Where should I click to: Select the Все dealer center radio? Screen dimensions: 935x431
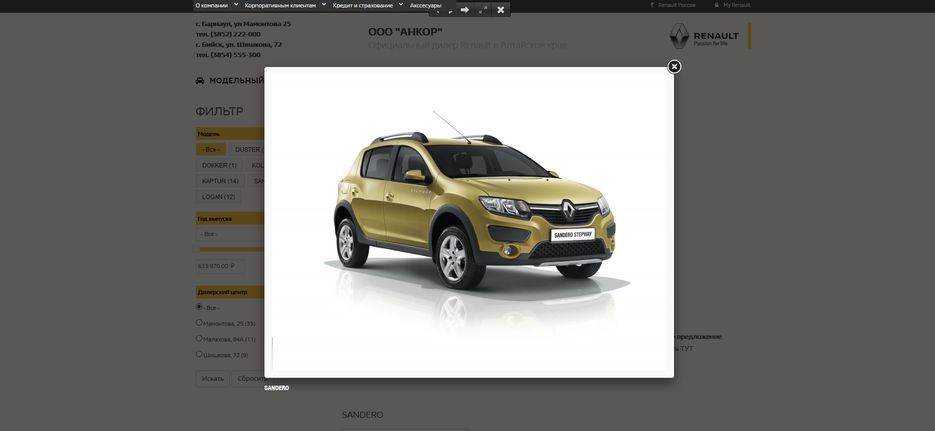point(199,306)
